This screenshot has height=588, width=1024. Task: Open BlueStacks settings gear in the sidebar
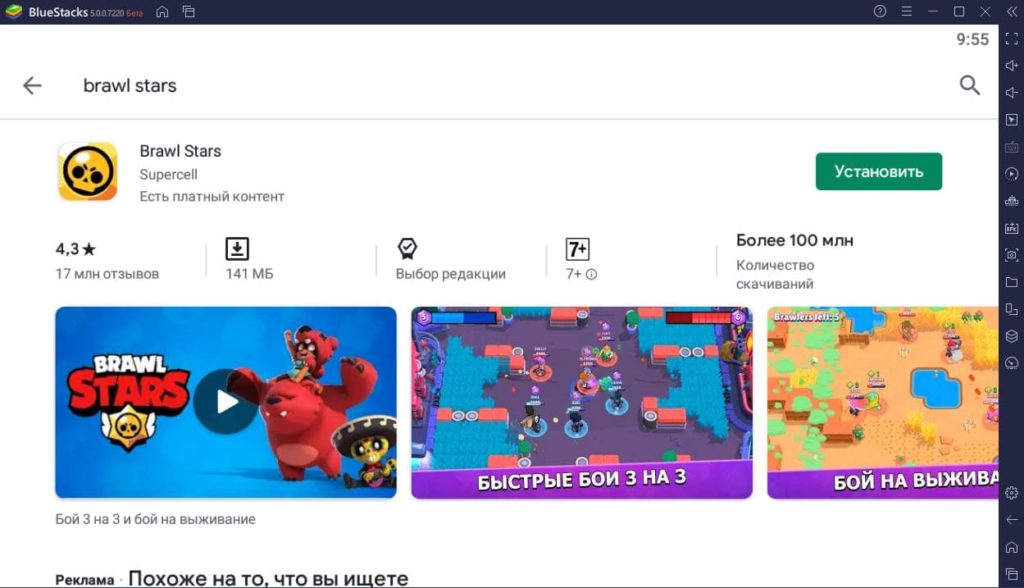click(1012, 493)
